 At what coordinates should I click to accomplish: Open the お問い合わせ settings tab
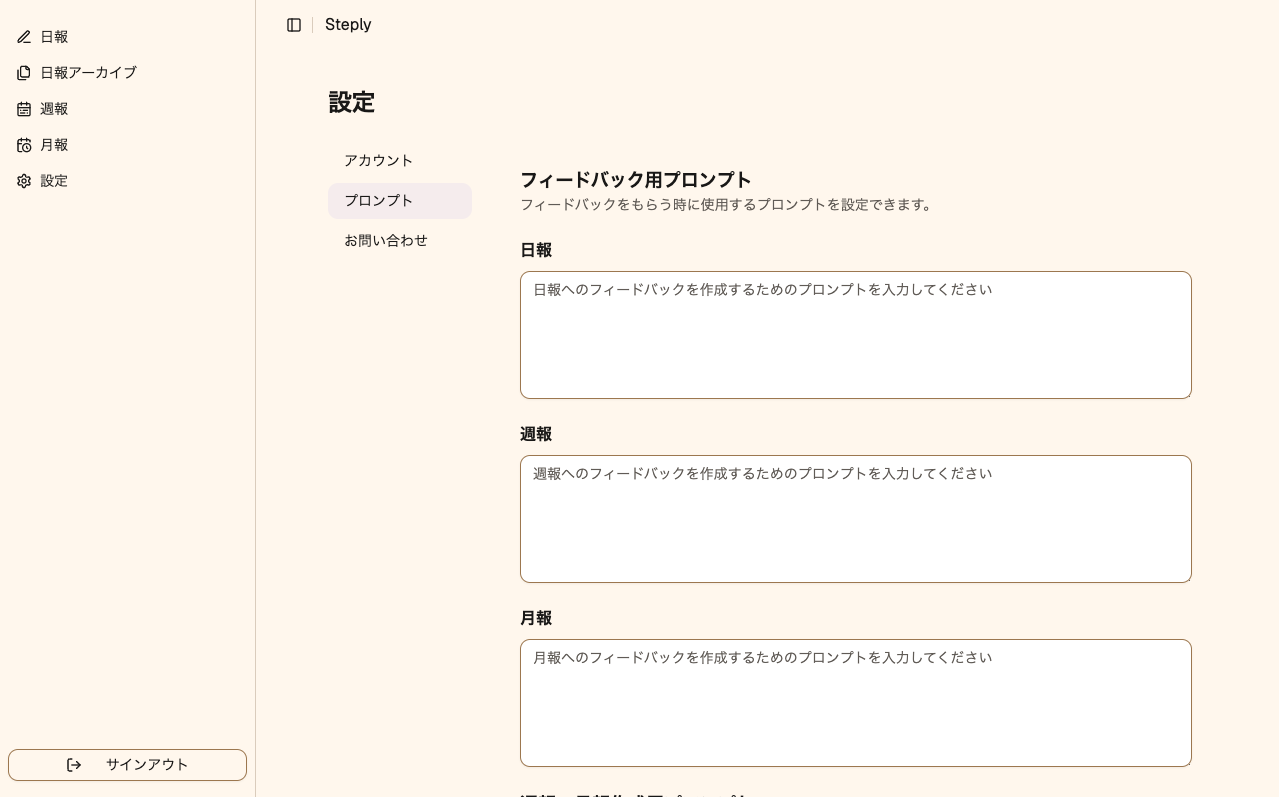[x=400, y=241]
